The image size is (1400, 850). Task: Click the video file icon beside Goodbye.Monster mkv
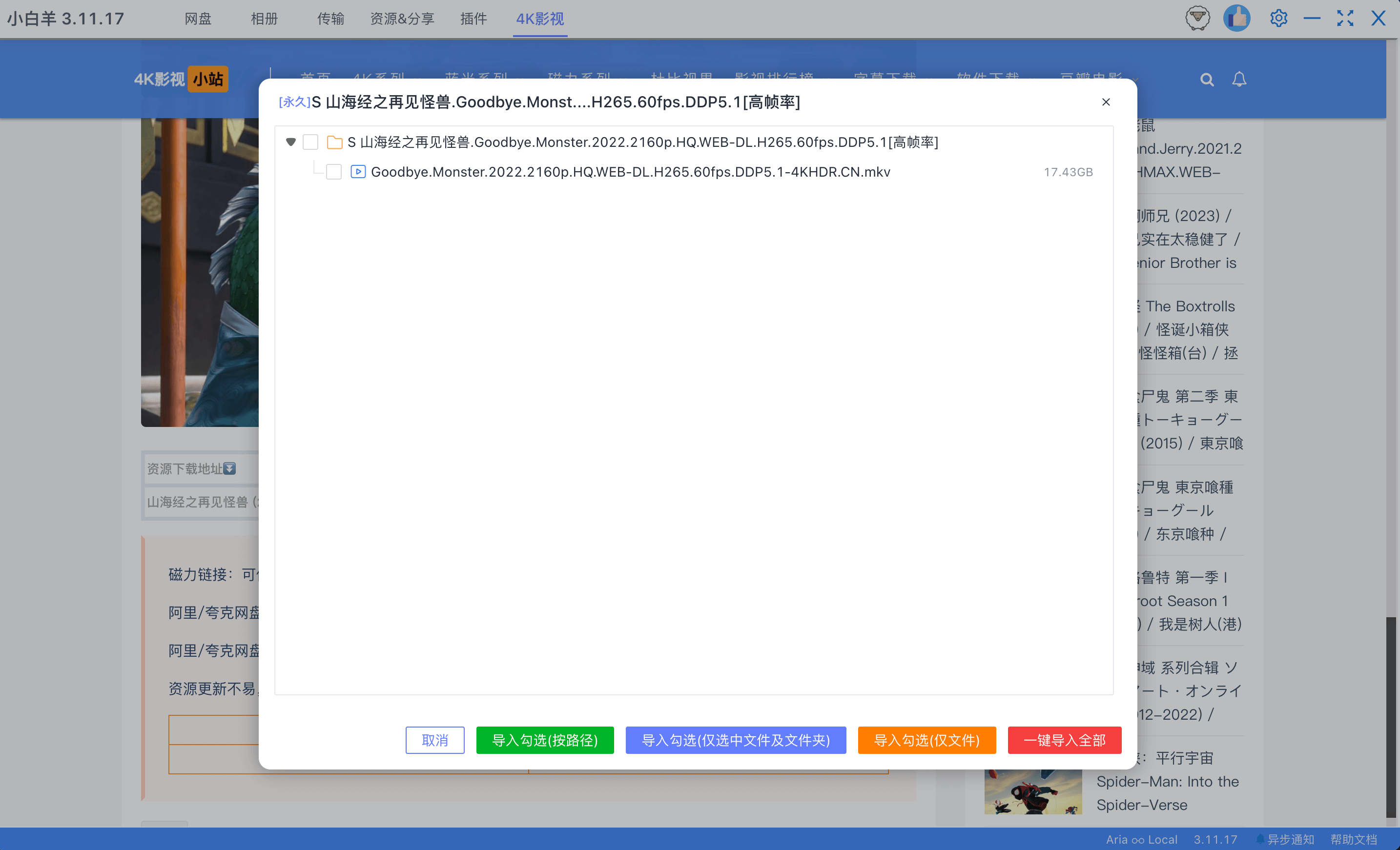pos(358,171)
